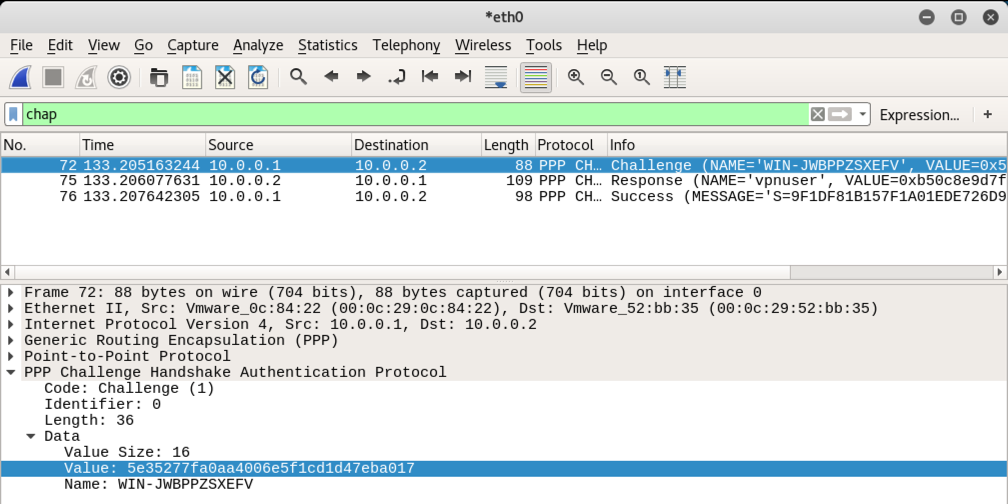Viewport: 1008px width, 504px height.
Task: Toggle auto-scroll during live capture
Action: (x=496, y=77)
